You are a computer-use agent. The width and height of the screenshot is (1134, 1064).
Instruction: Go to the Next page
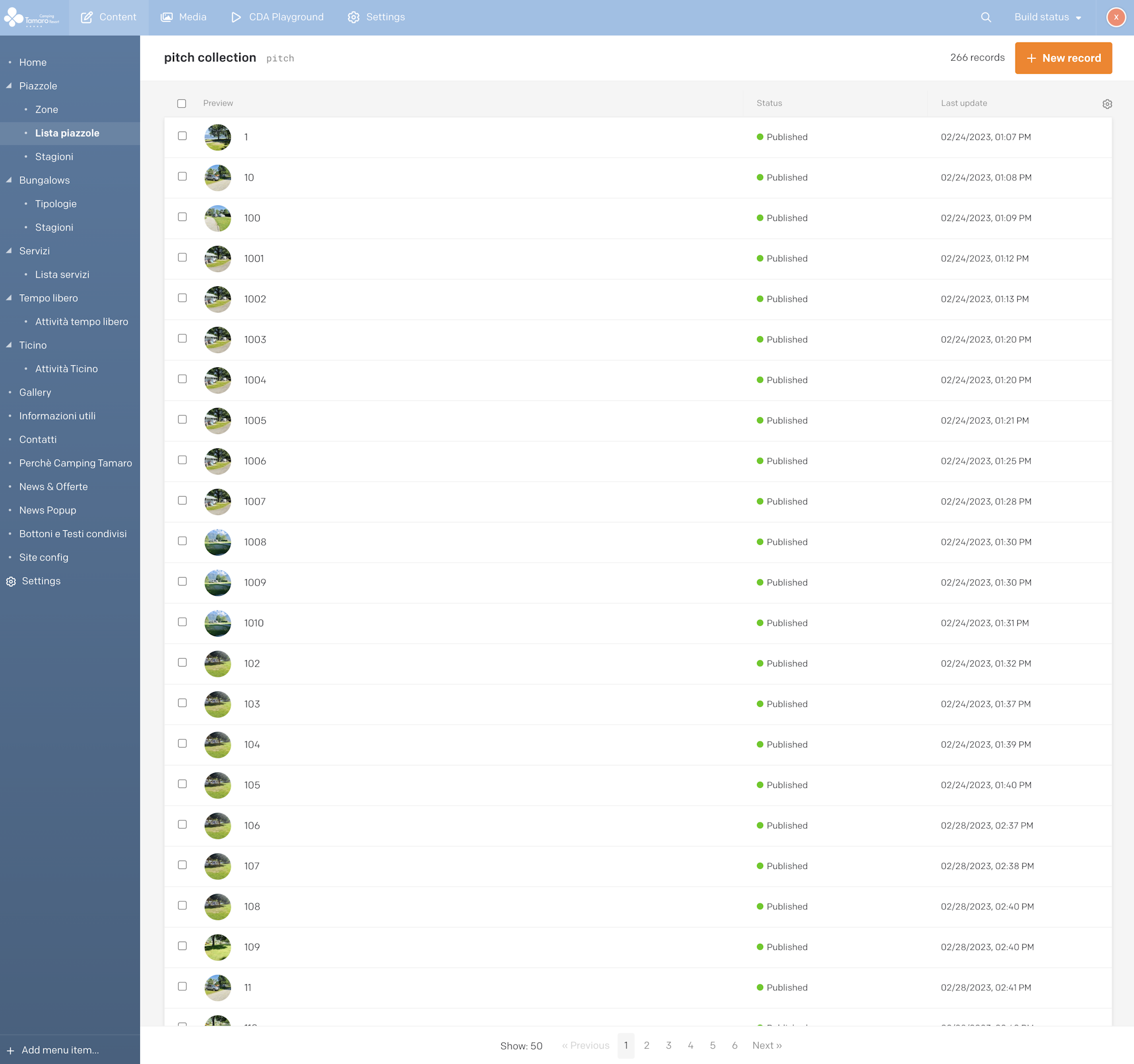click(767, 1045)
